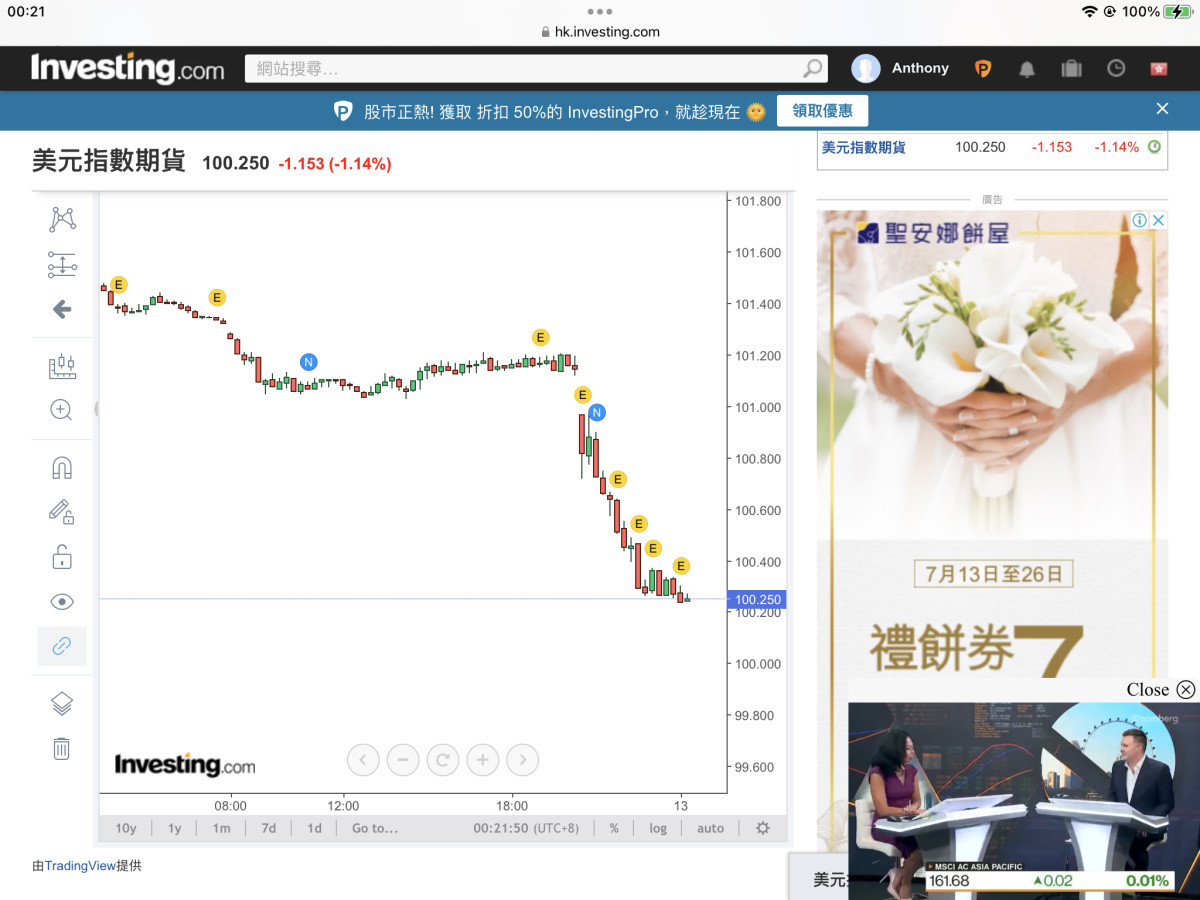Click the green clock icon in sidebar row
This screenshot has width=1200, height=900.
tap(1154, 147)
